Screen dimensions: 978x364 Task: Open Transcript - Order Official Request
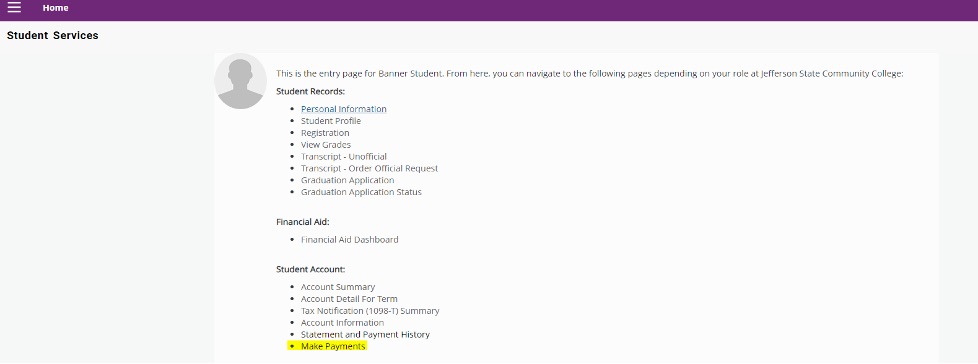[x=369, y=168]
